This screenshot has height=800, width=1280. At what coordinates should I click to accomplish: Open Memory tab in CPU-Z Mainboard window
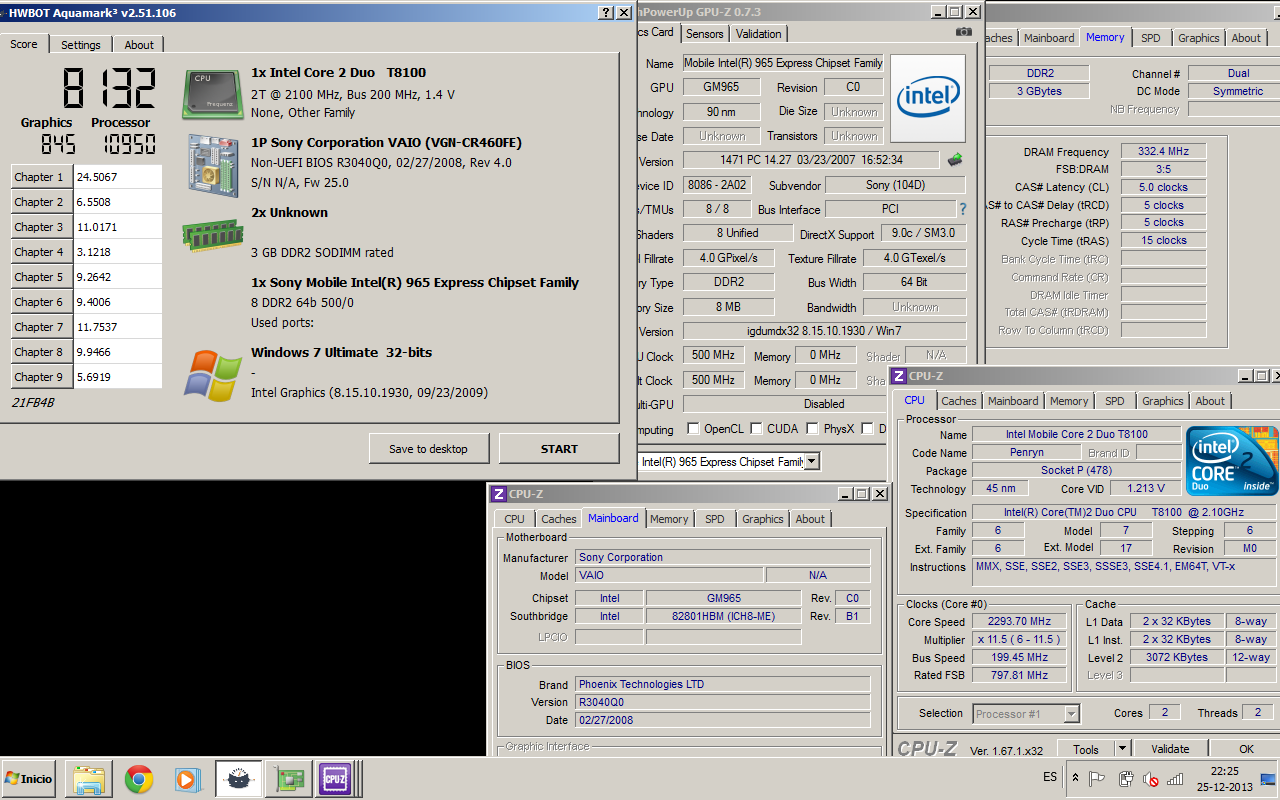669,519
